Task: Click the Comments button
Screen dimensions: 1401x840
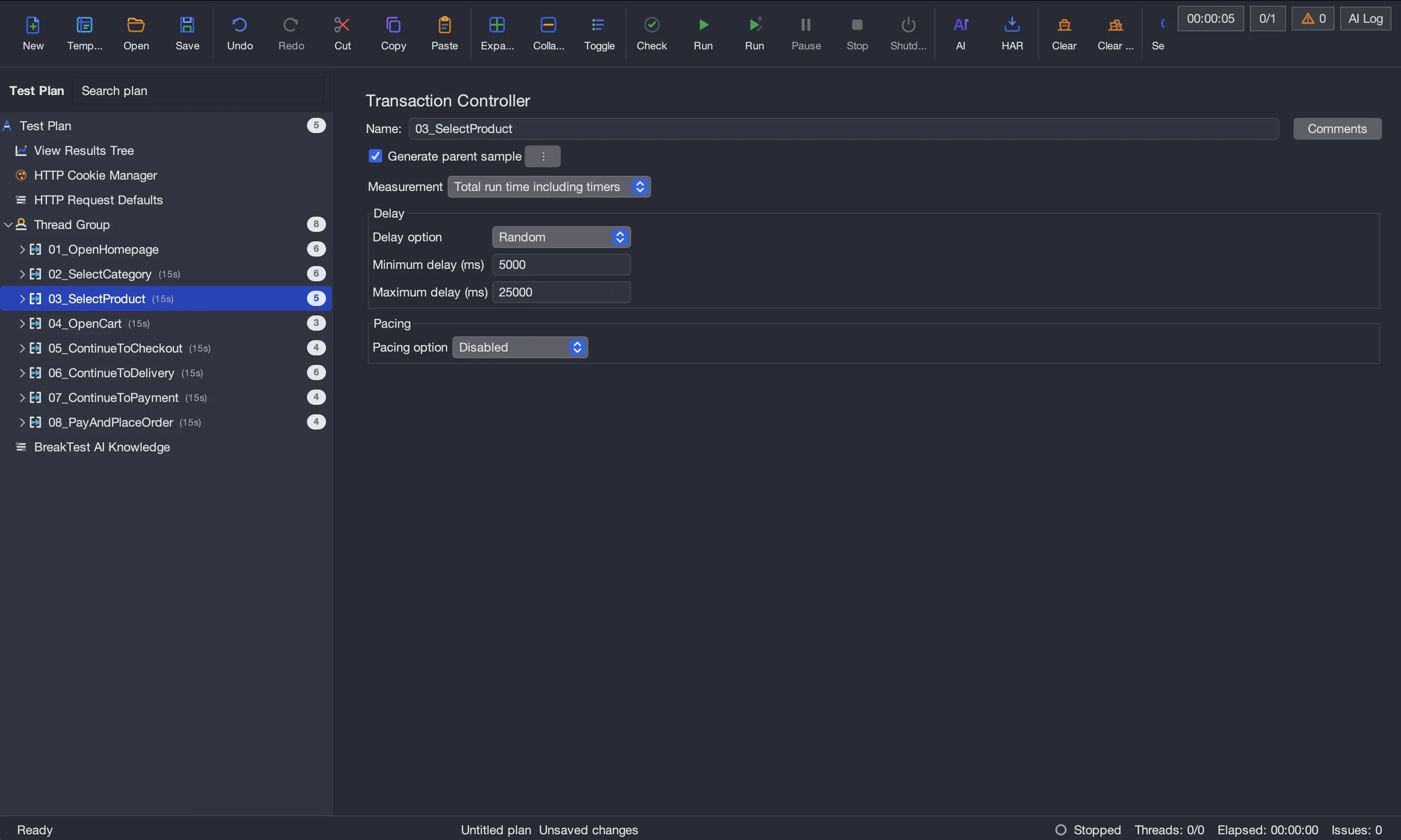Action: [x=1337, y=129]
